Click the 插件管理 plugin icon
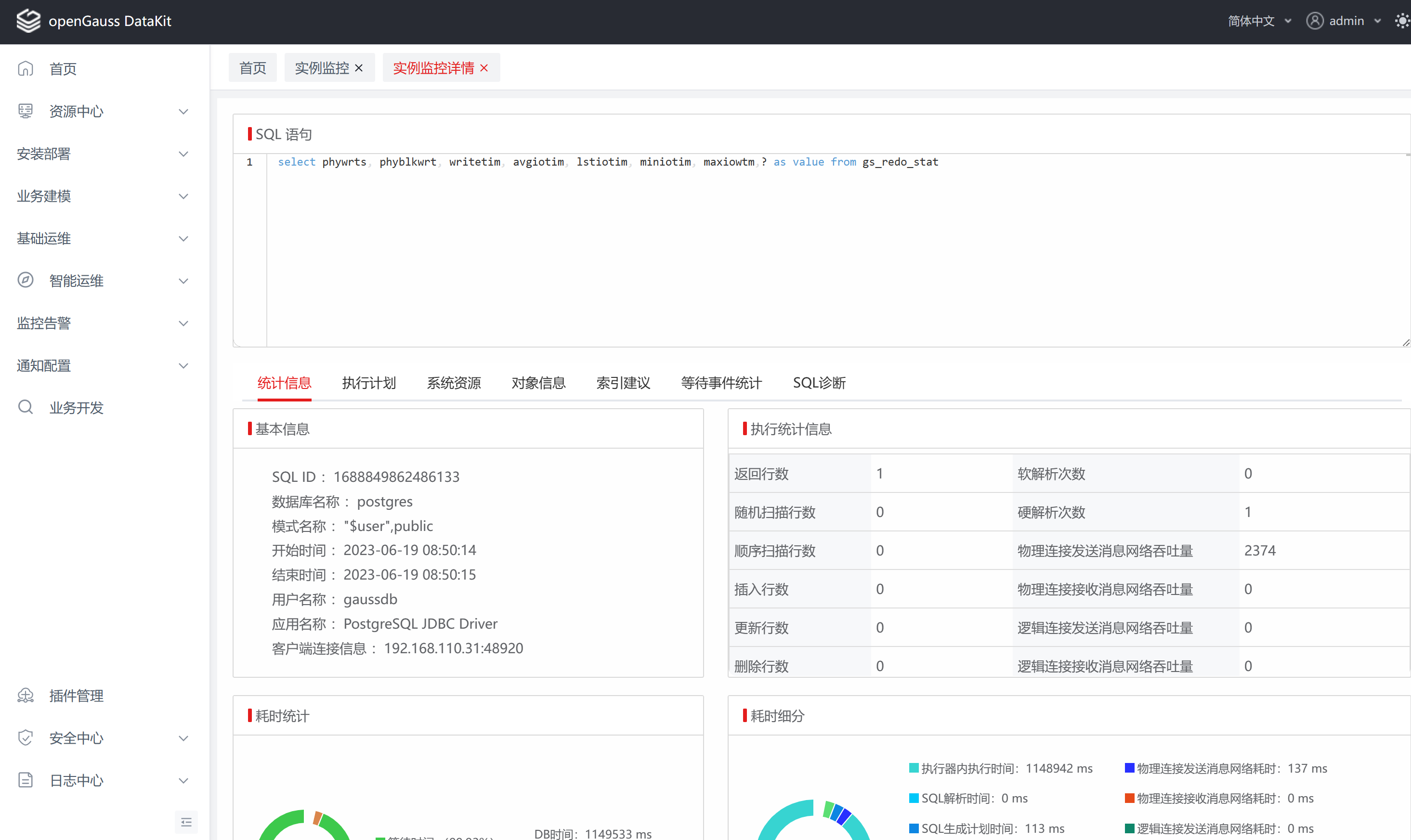 point(26,695)
